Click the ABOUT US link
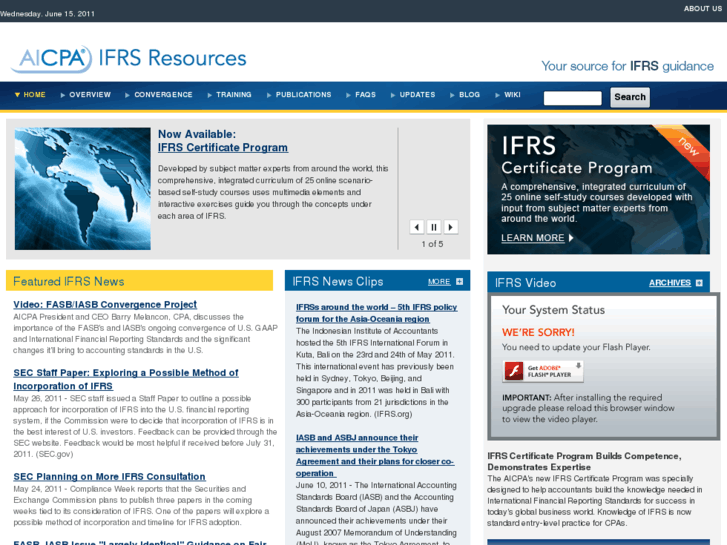This screenshot has height=545, width=727. (702, 8)
